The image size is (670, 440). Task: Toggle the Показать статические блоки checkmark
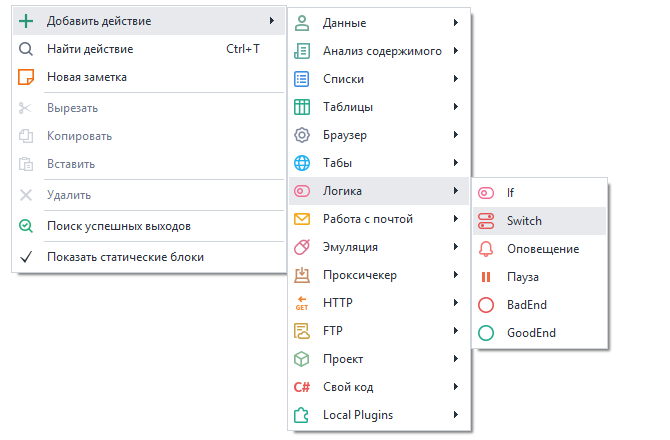click(x=26, y=257)
